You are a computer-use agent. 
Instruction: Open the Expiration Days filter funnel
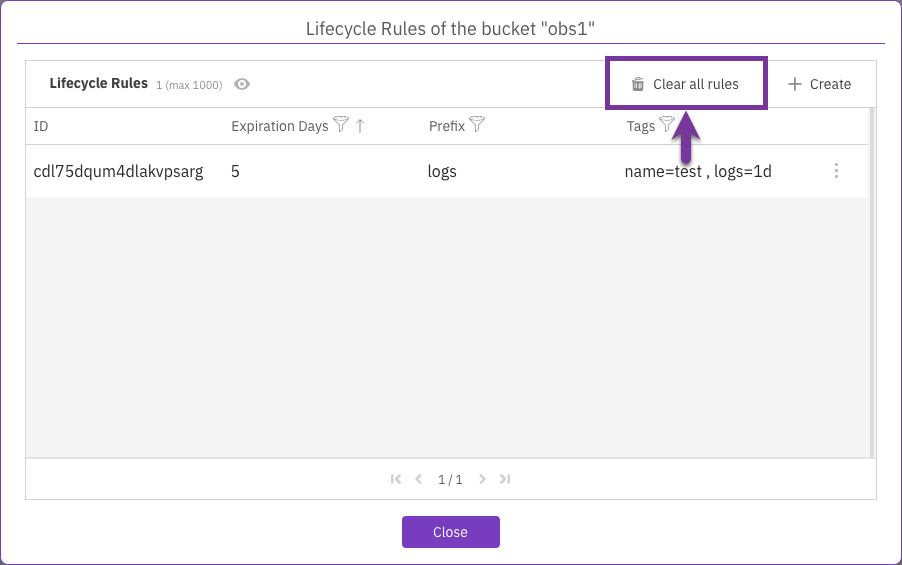pyautogui.click(x=341, y=125)
